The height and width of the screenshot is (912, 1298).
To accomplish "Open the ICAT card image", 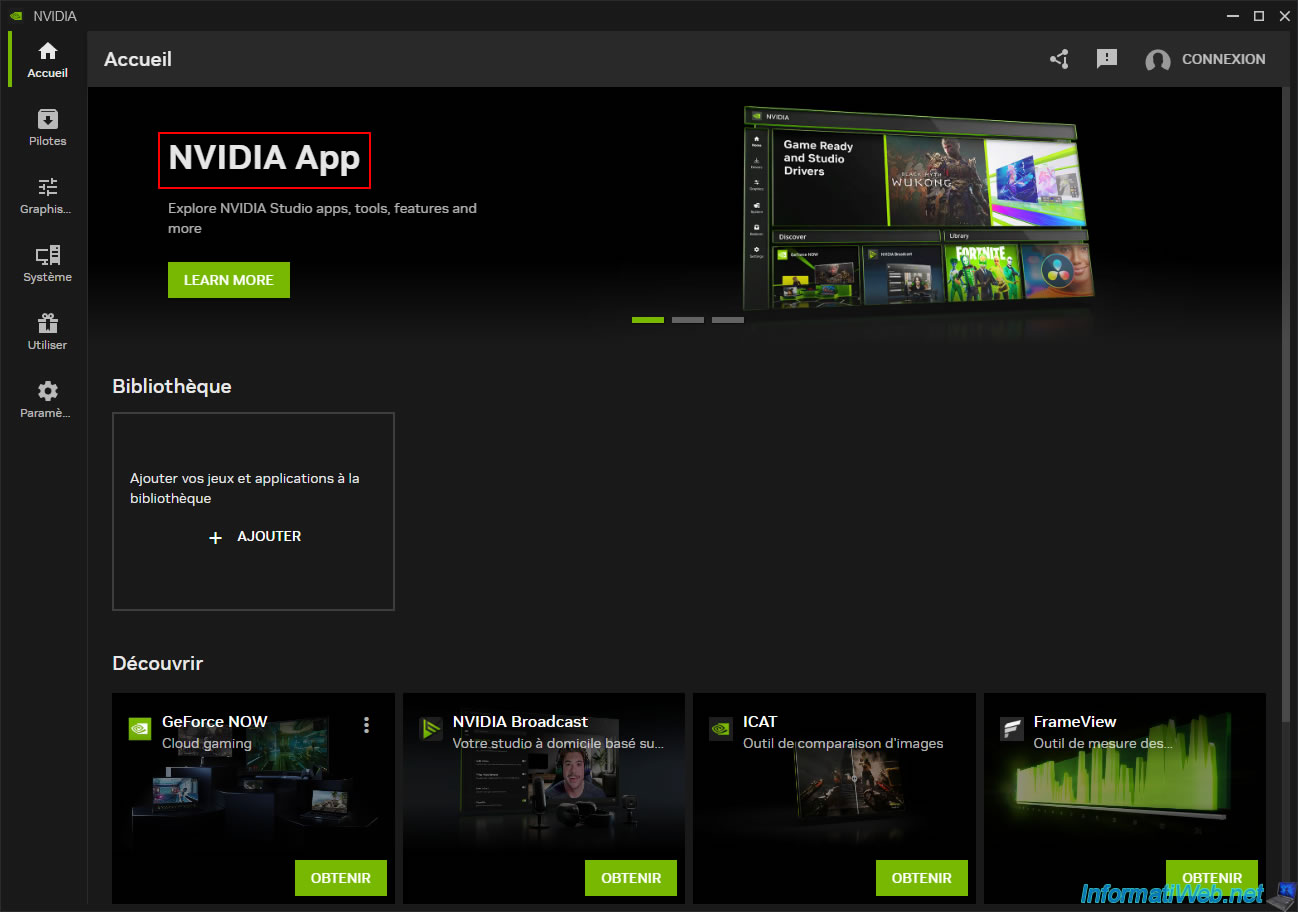I will 834,800.
